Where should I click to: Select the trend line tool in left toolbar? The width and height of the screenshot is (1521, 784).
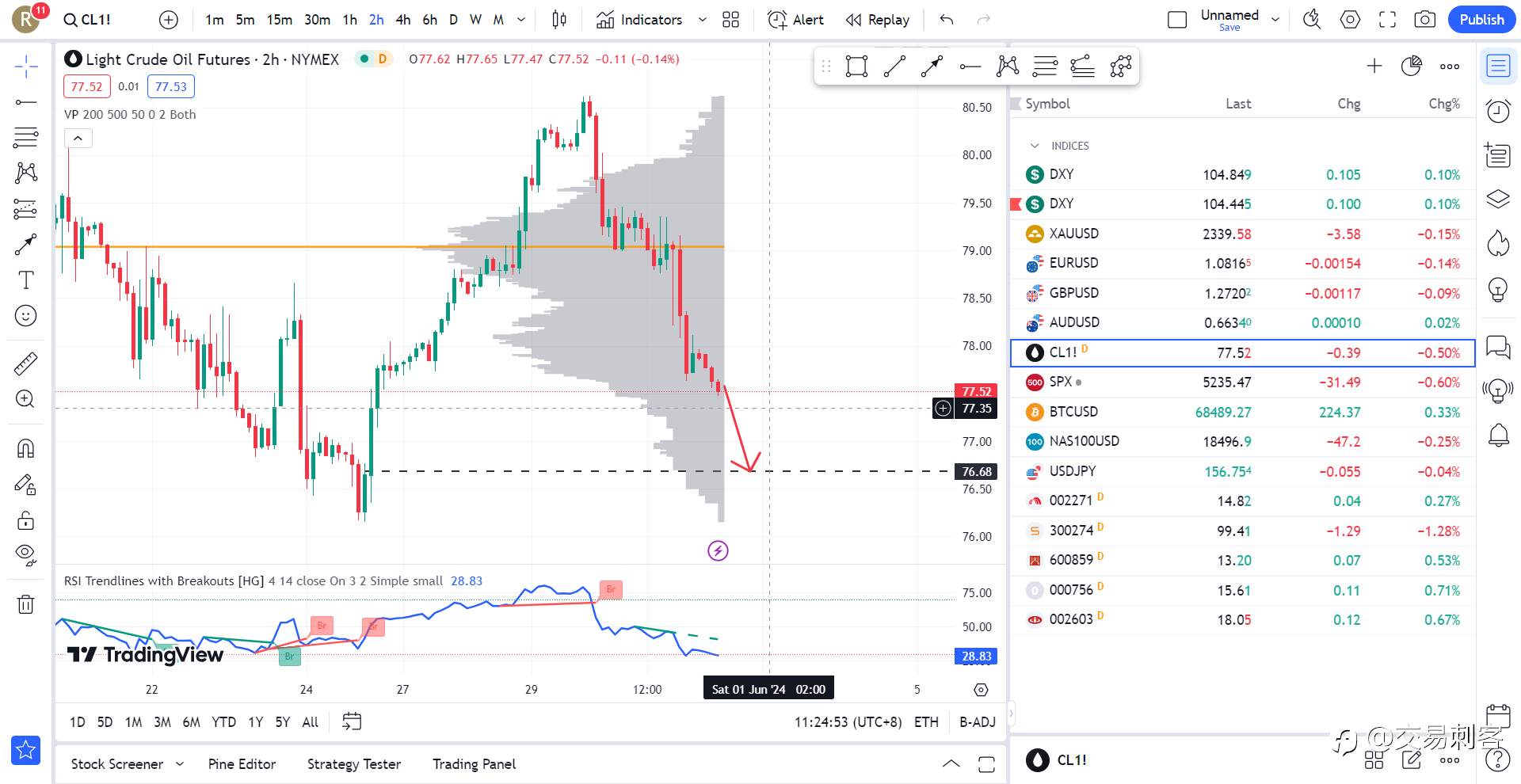(26, 102)
